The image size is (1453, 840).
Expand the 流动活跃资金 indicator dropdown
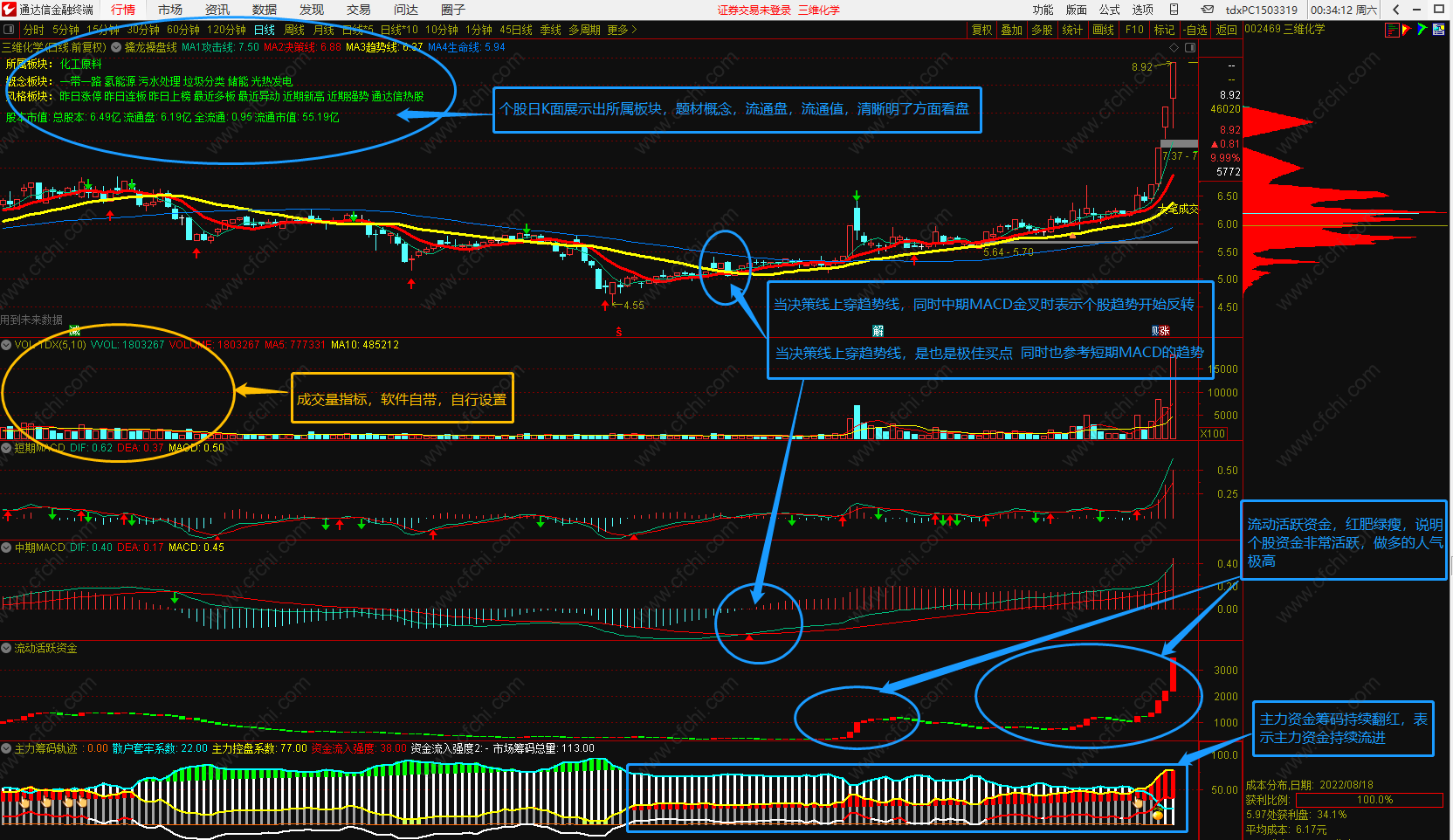(6, 648)
